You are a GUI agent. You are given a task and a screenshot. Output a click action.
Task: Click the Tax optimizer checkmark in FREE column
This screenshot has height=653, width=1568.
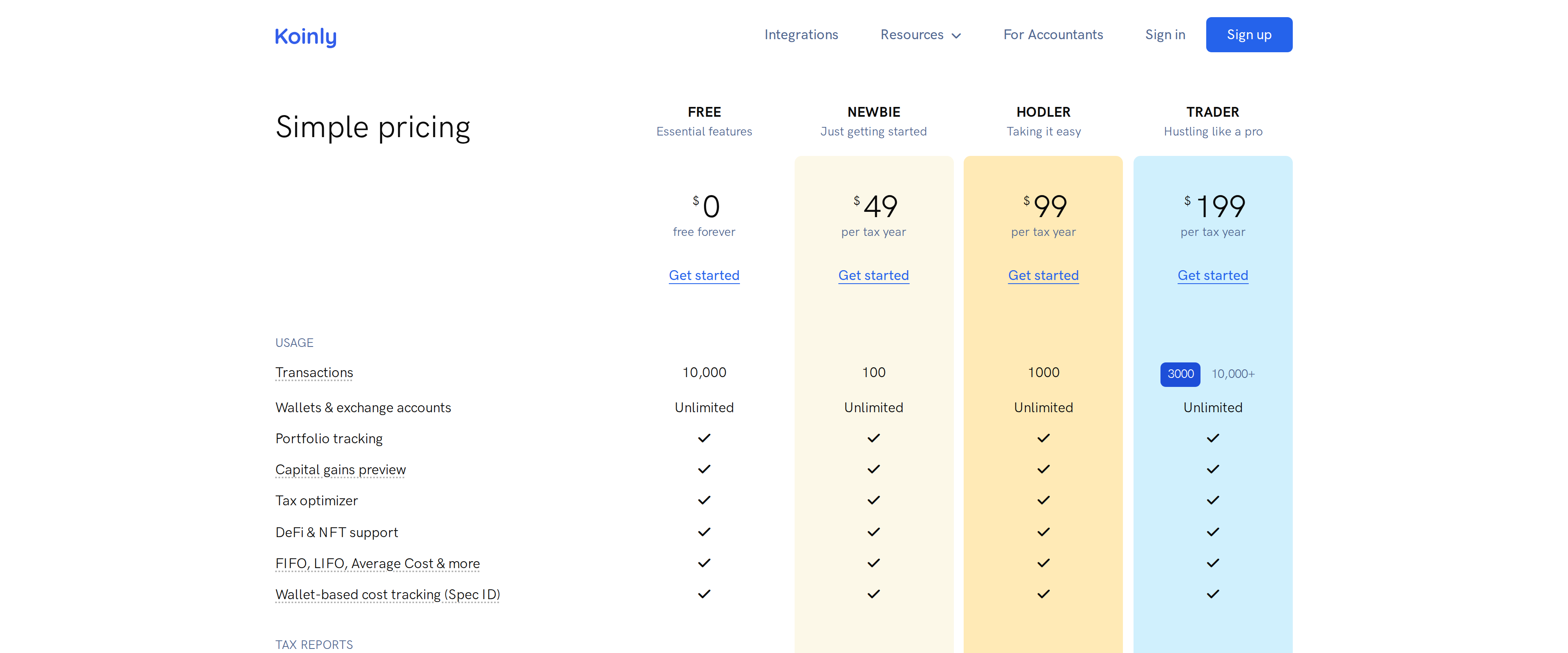click(704, 500)
